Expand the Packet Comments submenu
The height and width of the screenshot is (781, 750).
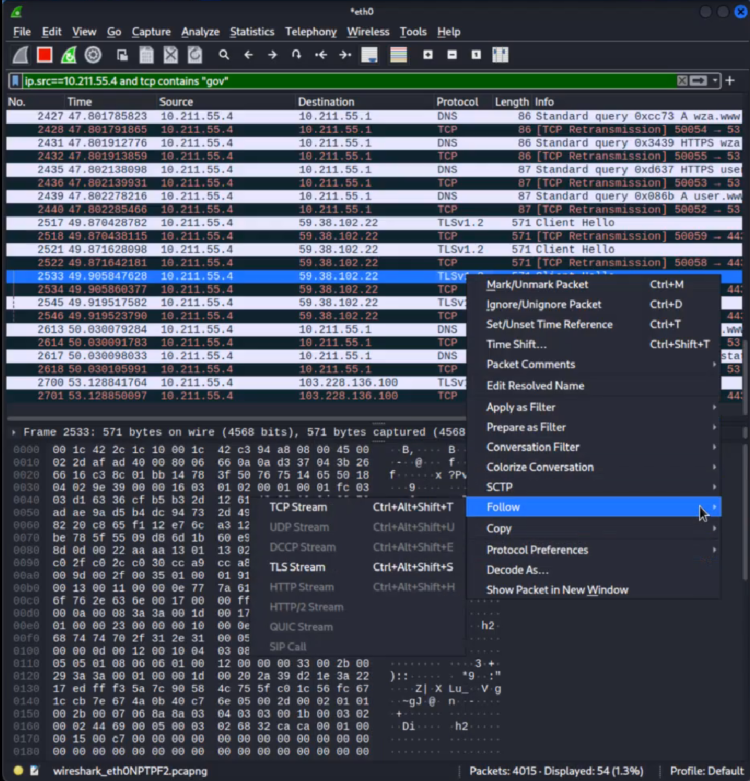tap(594, 364)
